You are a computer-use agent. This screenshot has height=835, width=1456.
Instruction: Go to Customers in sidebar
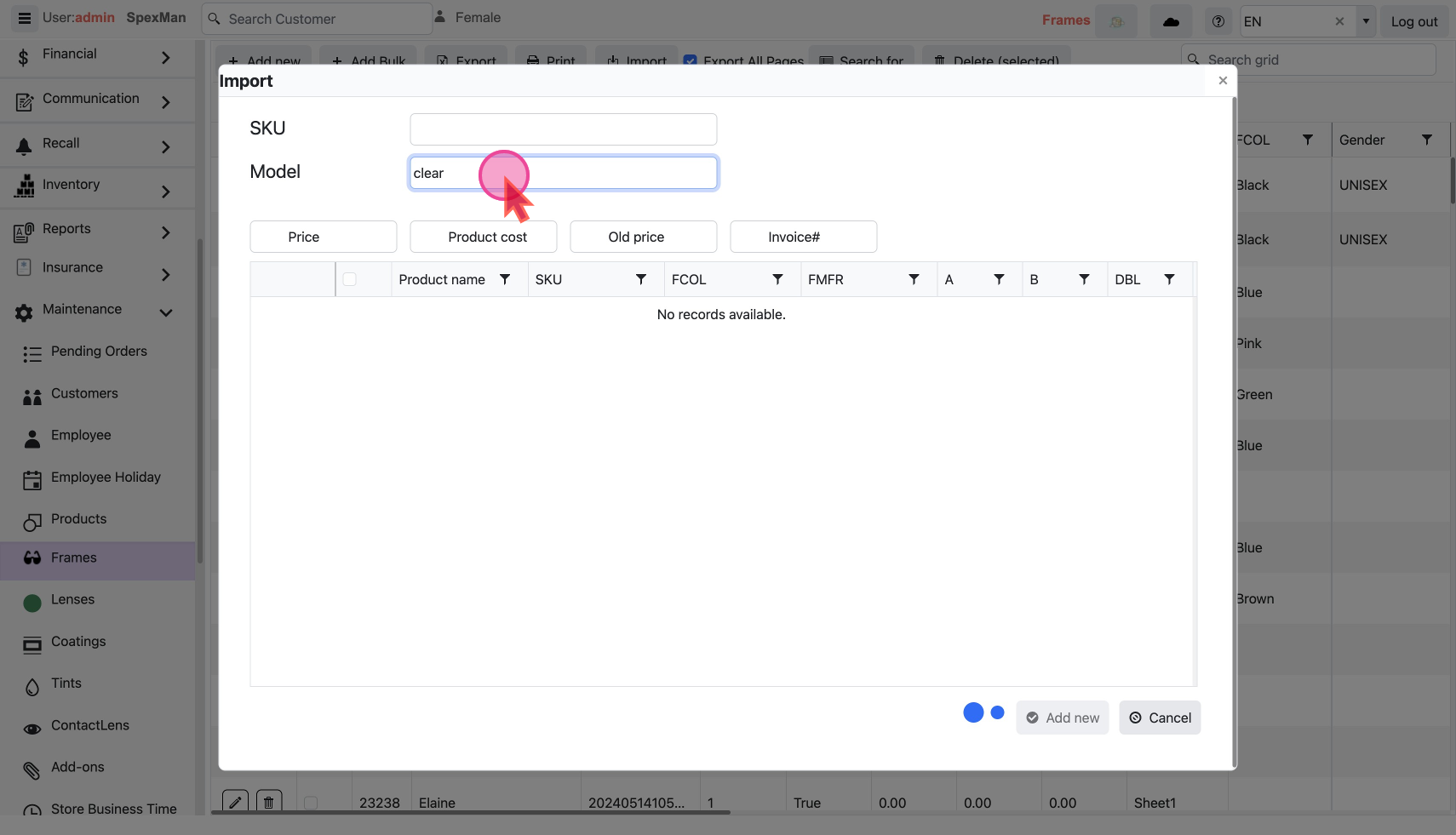[84, 393]
